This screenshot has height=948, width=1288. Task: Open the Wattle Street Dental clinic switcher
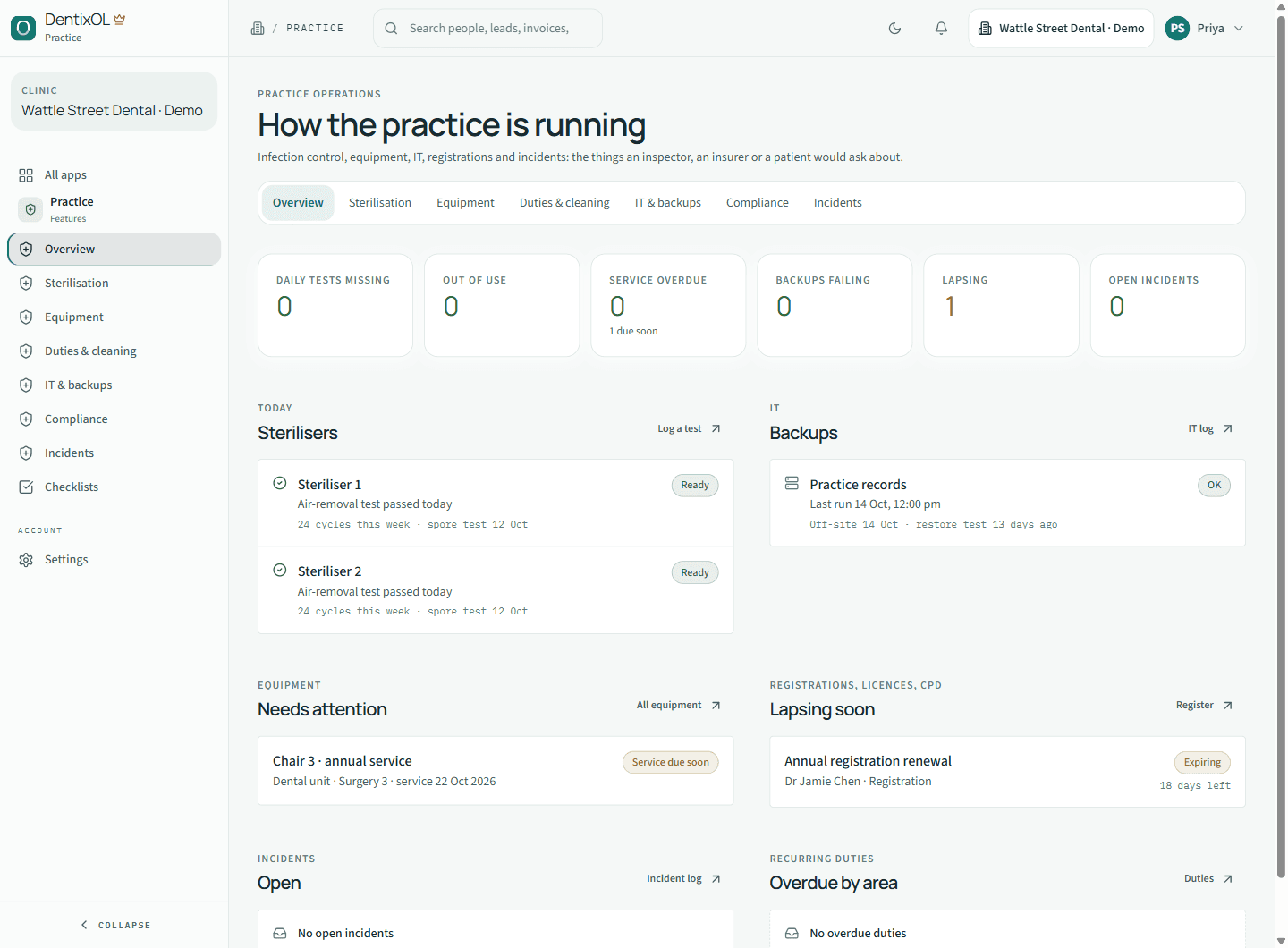pyautogui.click(x=1061, y=29)
